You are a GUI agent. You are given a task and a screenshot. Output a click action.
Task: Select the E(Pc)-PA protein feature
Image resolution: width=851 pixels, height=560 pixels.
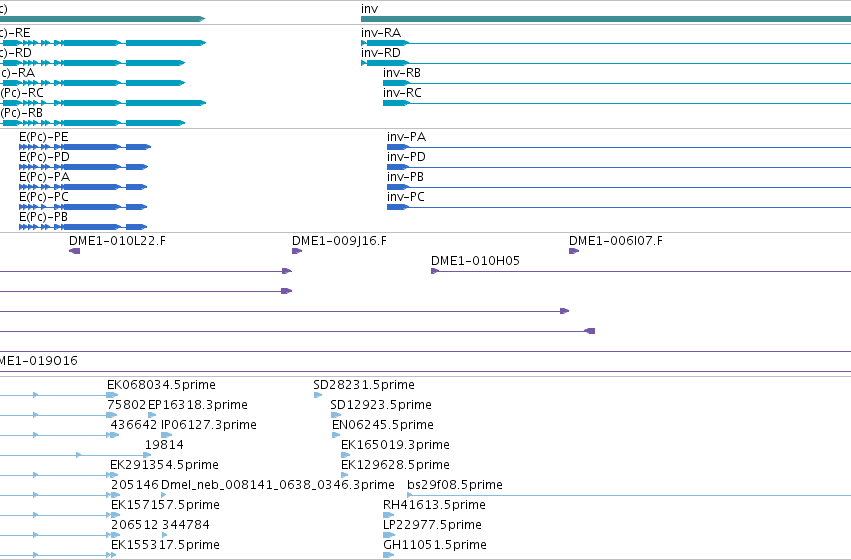(83, 187)
